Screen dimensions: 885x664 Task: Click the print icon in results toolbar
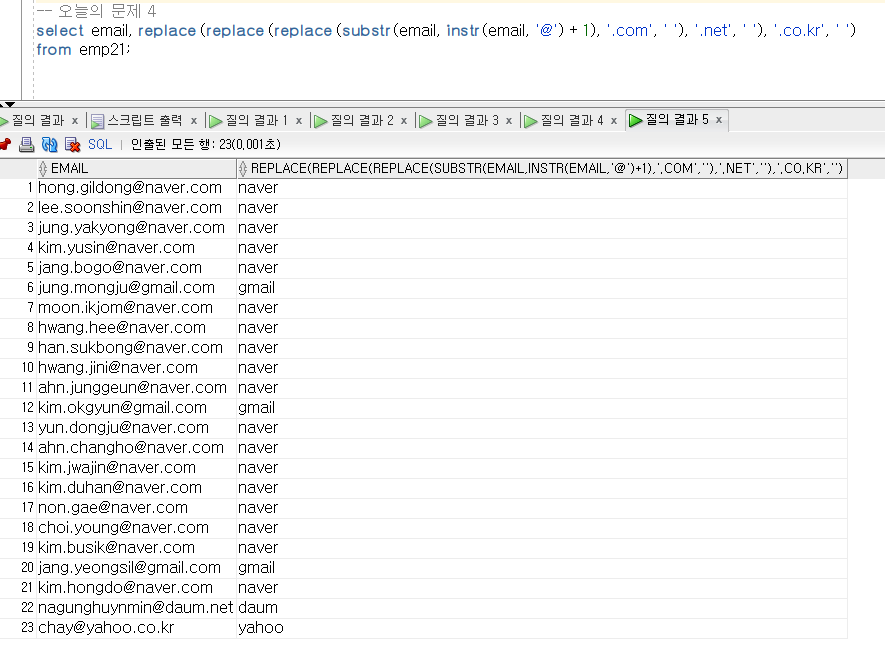(26, 145)
